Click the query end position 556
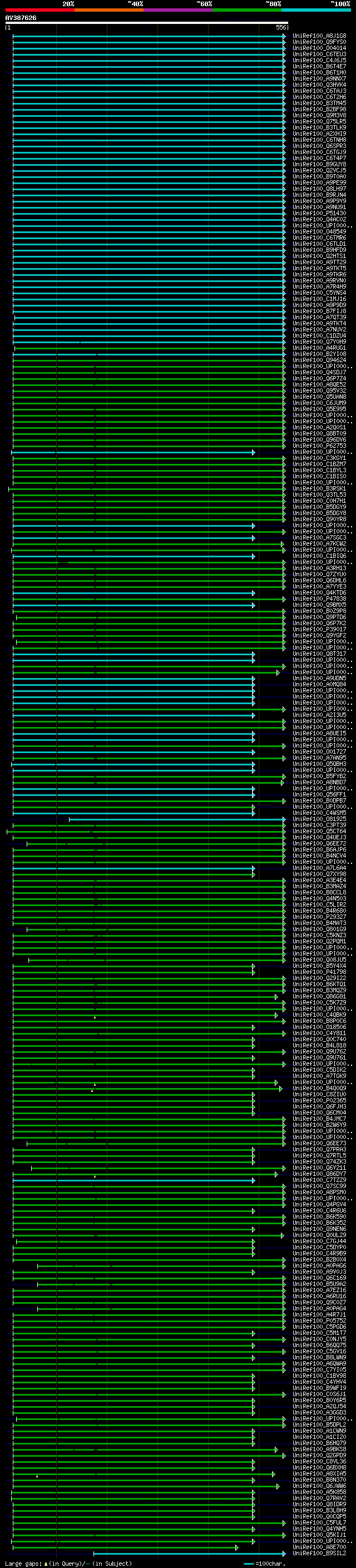The height and width of the screenshot is (1568, 356). 280,27
